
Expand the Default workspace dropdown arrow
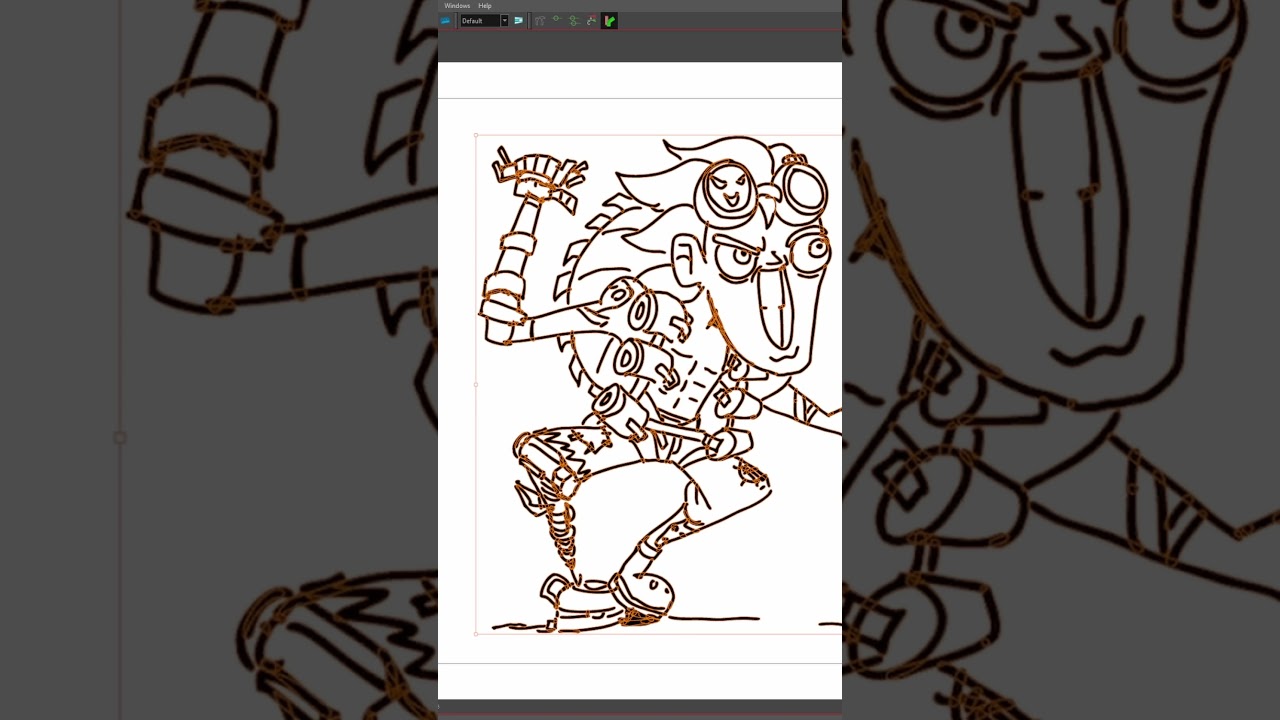click(x=505, y=20)
